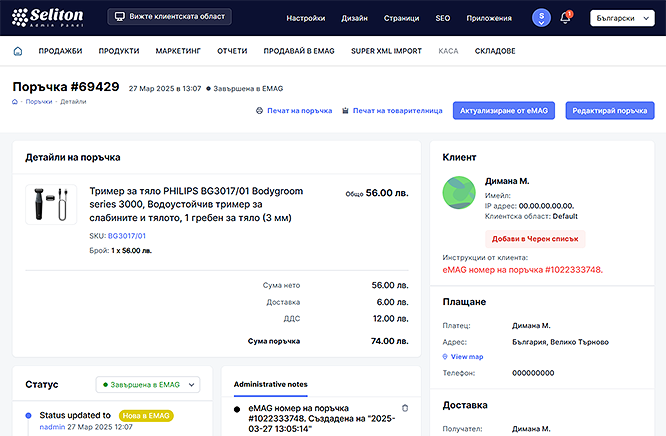Open the Настройки top menu
Screen dimensions: 666x436
click(305, 18)
